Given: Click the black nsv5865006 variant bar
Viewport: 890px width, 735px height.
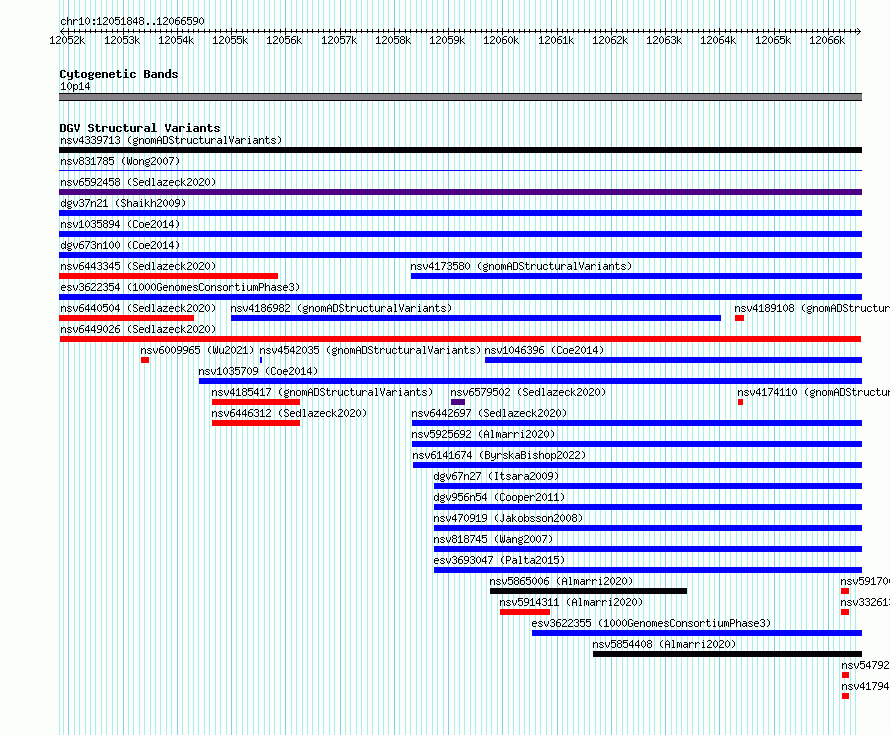Looking at the screenshot, I should click(x=589, y=591).
